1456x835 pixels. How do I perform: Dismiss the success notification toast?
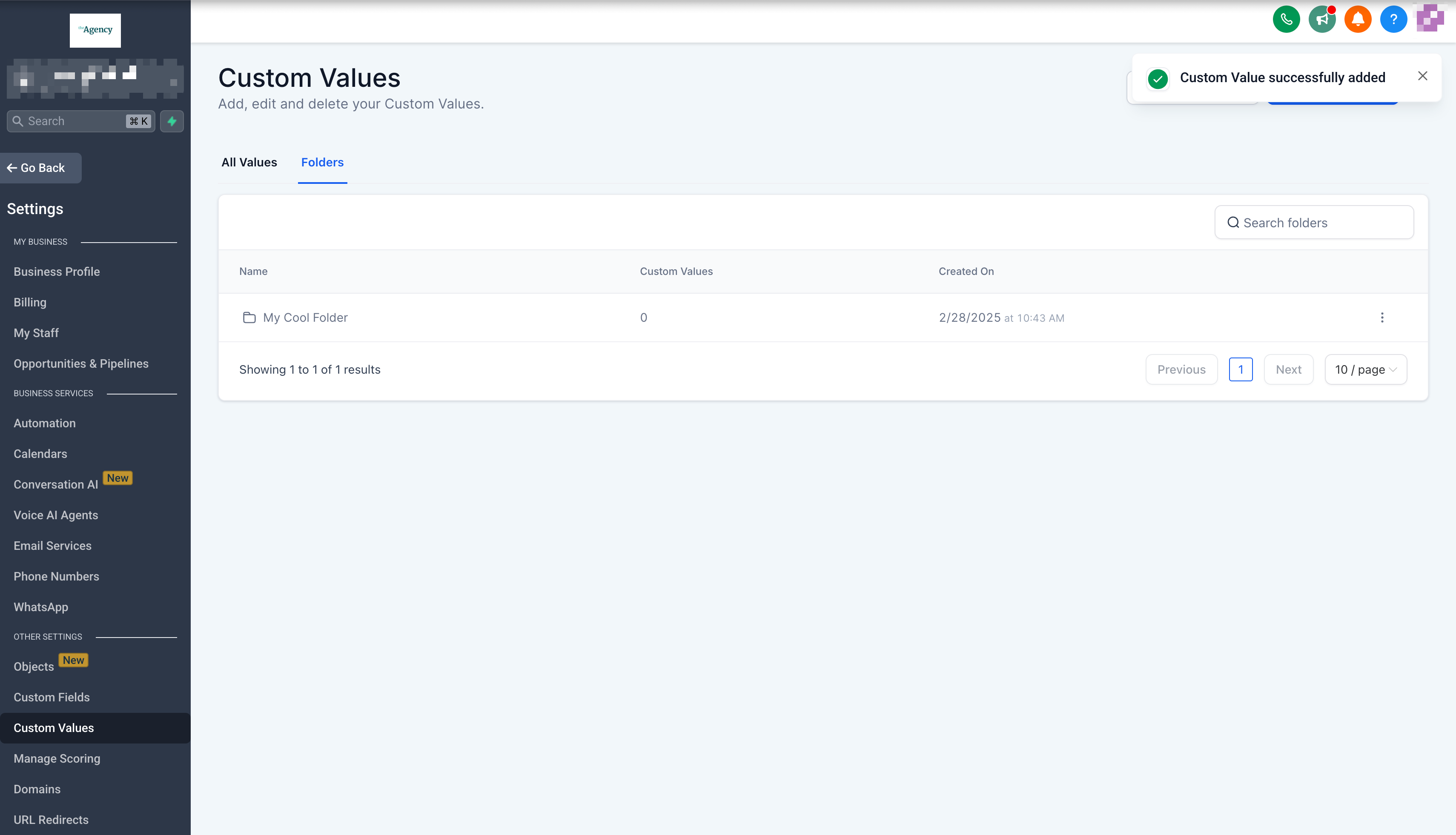point(1422,76)
